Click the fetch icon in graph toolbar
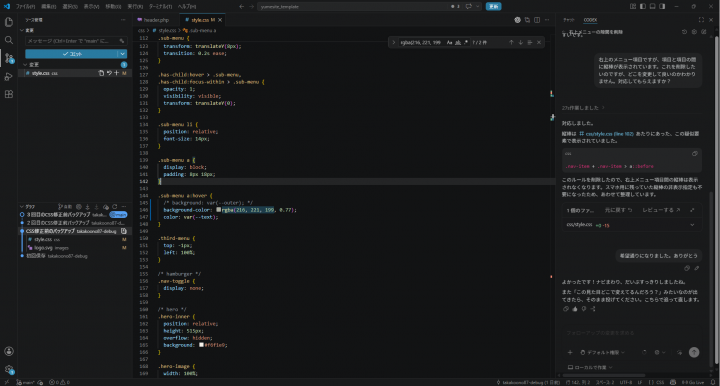720x386 pixels. click(87, 207)
